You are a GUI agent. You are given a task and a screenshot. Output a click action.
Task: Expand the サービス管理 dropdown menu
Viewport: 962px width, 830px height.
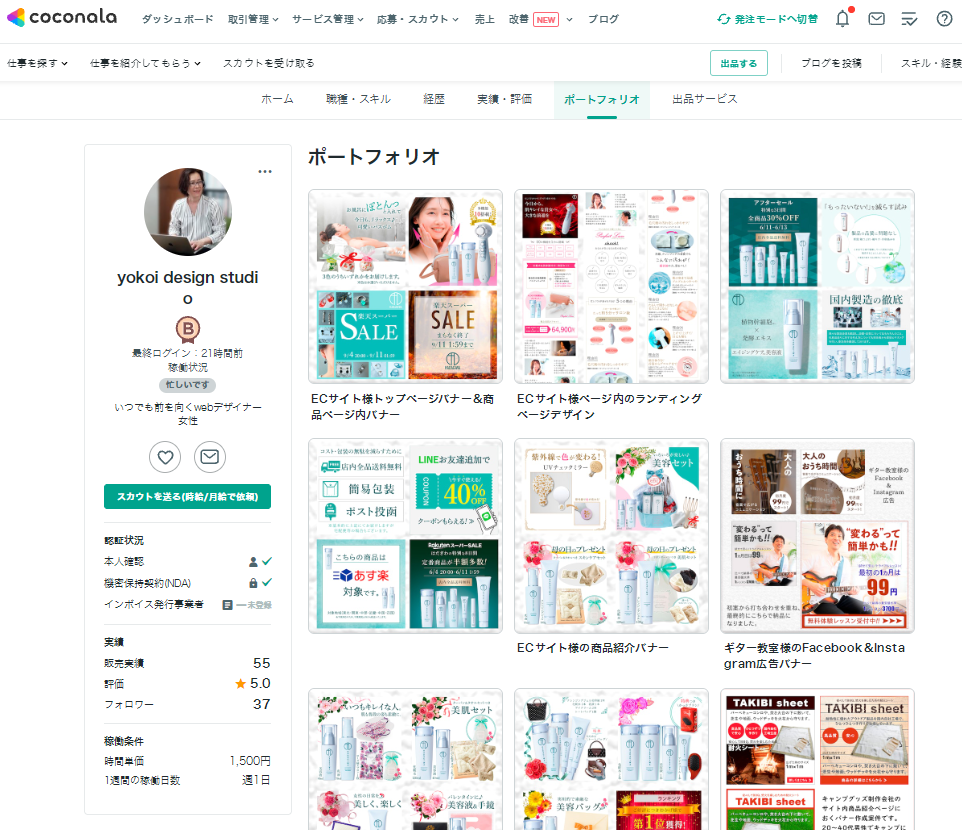[328, 19]
